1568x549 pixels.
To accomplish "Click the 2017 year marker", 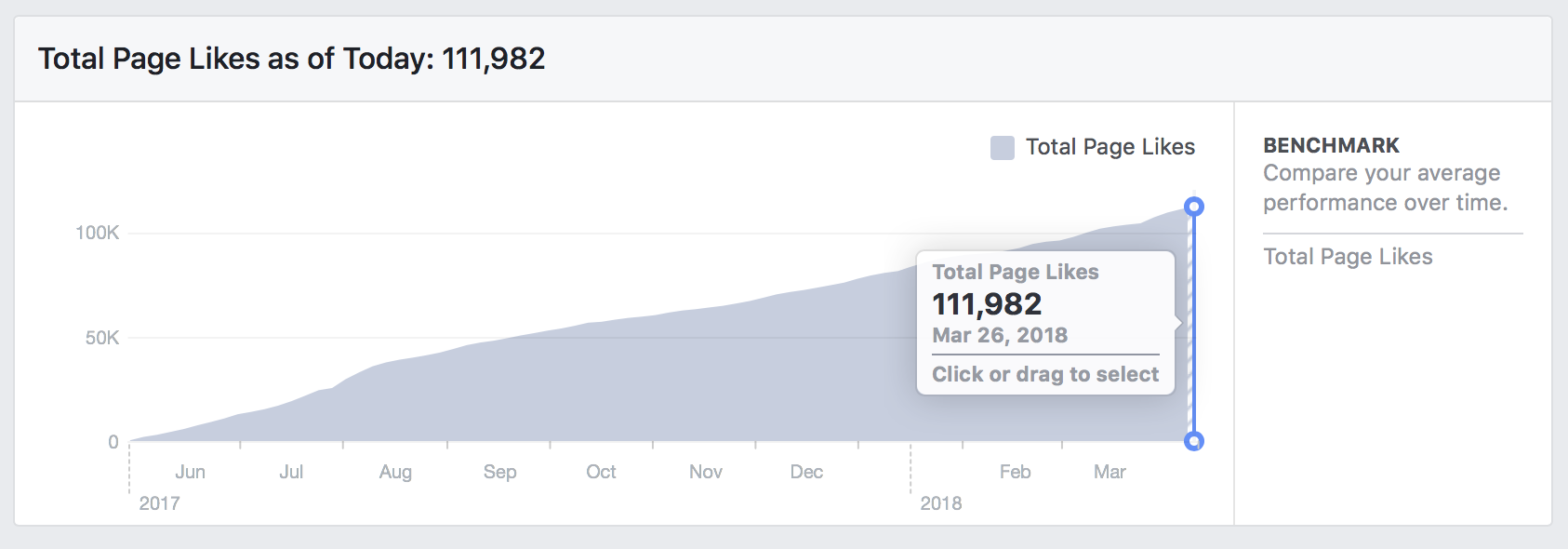I will pos(159,503).
